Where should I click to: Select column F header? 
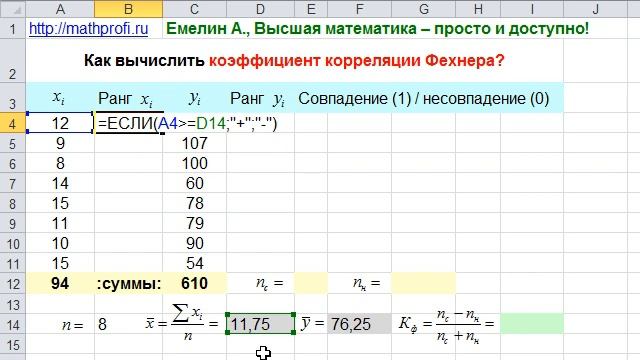pyautogui.click(x=359, y=9)
